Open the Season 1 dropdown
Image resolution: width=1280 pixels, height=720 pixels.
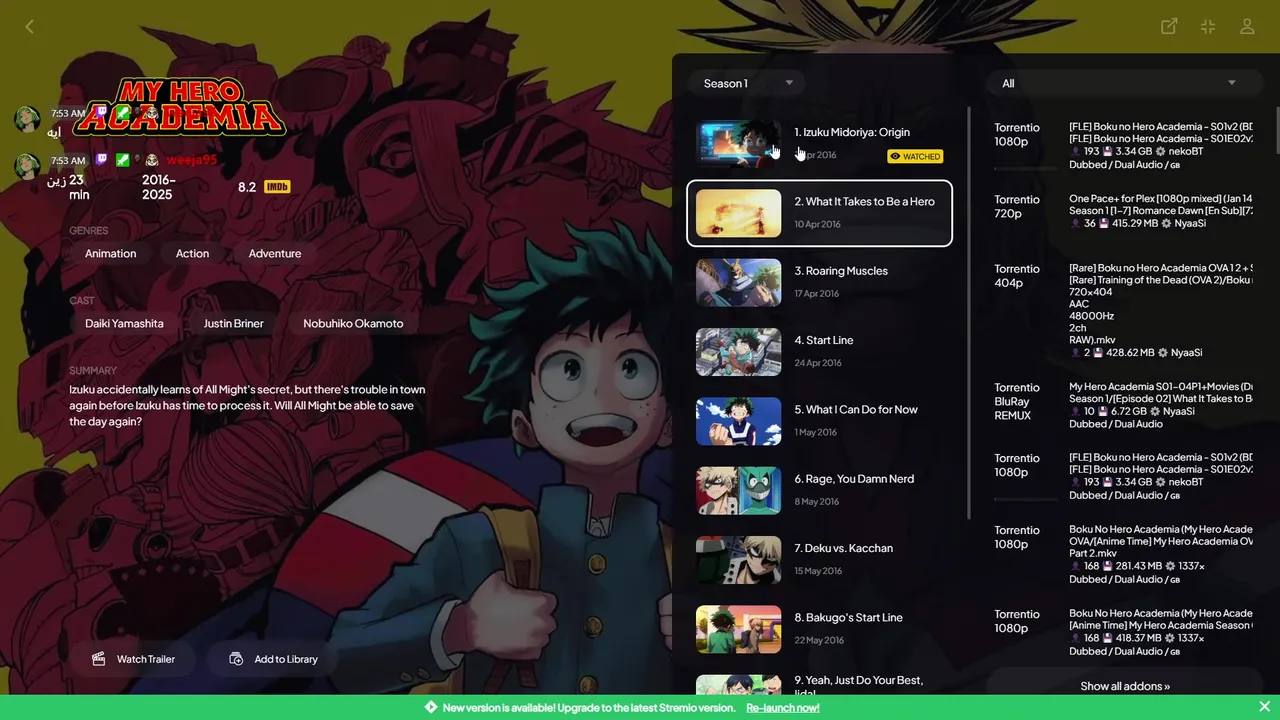tap(748, 83)
